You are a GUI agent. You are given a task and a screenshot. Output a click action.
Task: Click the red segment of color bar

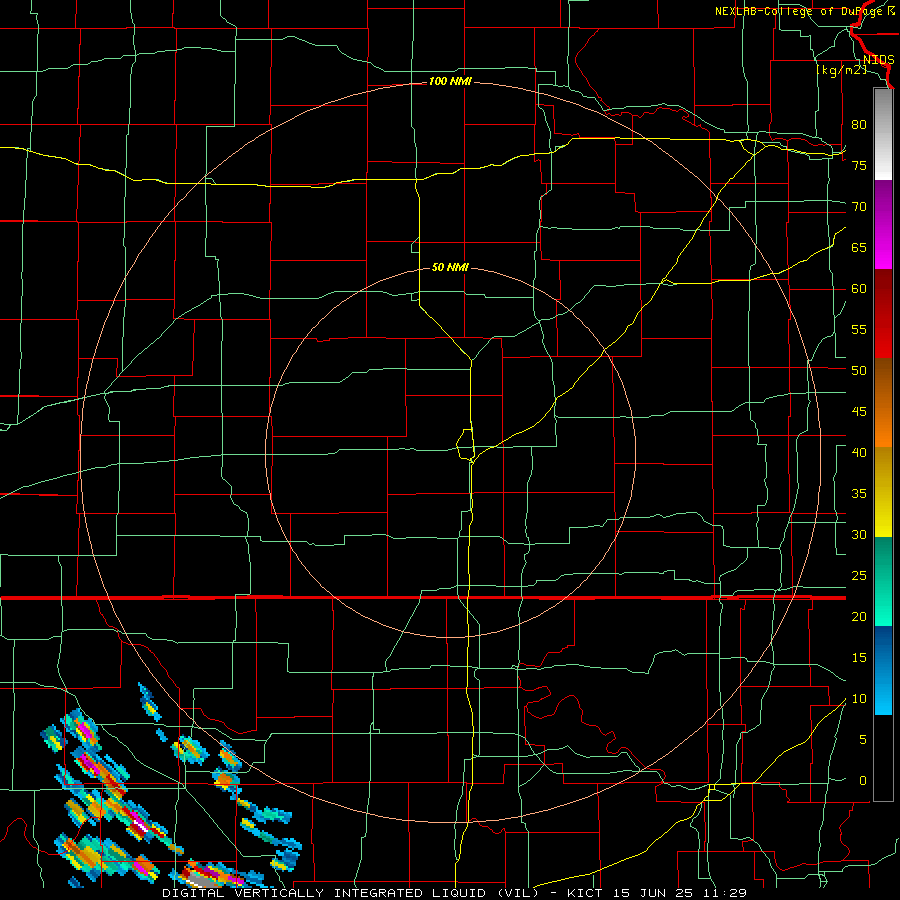pyautogui.click(x=883, y=313)
